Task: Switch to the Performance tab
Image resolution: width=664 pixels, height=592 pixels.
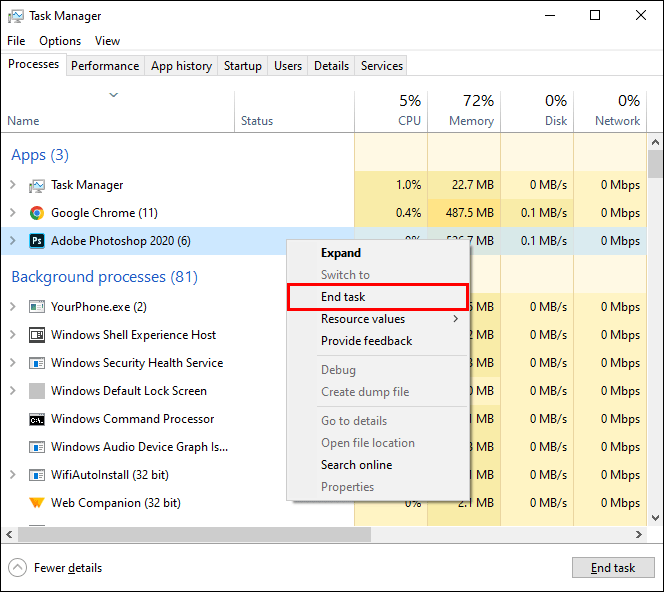Action: [105, 66]
